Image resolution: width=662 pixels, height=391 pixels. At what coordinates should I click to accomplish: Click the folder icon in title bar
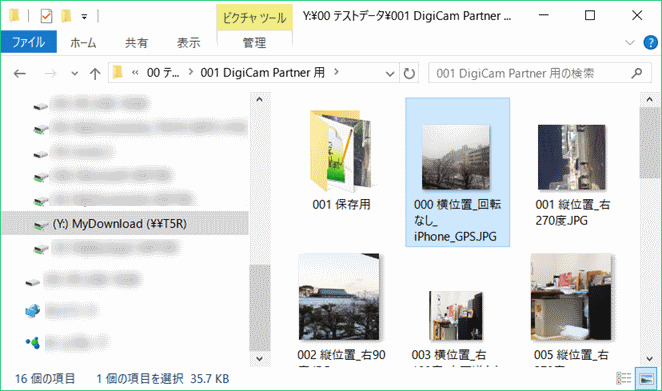[15, 16]
